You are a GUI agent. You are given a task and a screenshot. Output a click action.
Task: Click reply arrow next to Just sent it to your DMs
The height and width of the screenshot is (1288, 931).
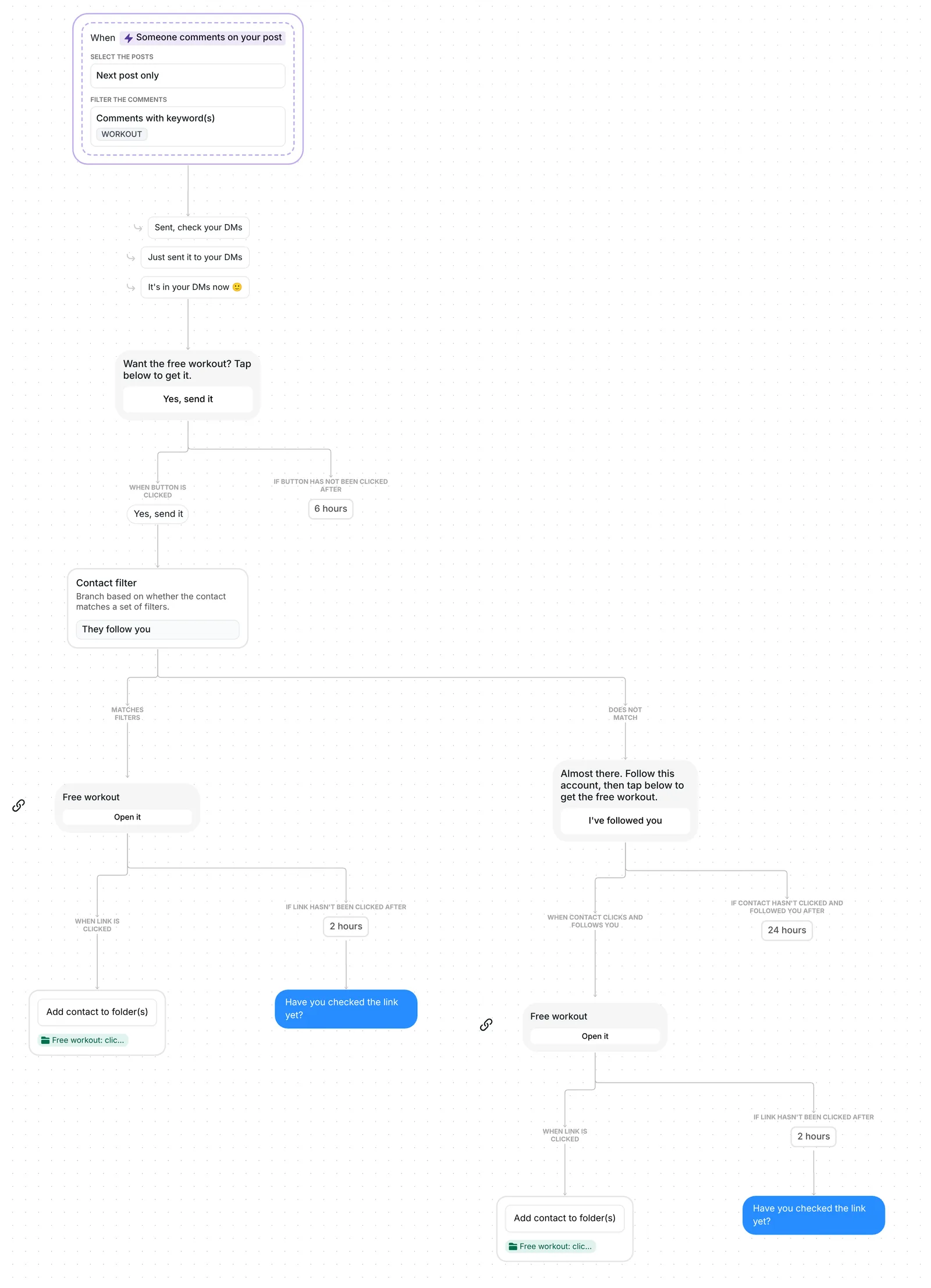(131, 257)
